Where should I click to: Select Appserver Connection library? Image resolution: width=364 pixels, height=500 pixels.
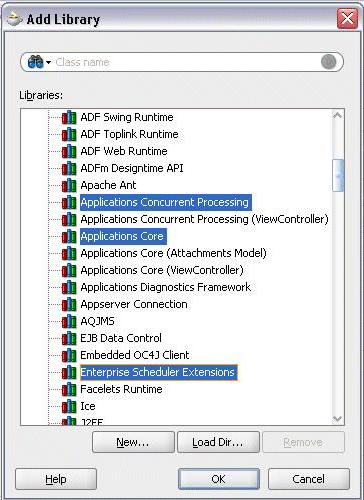[x=134, y=304]
